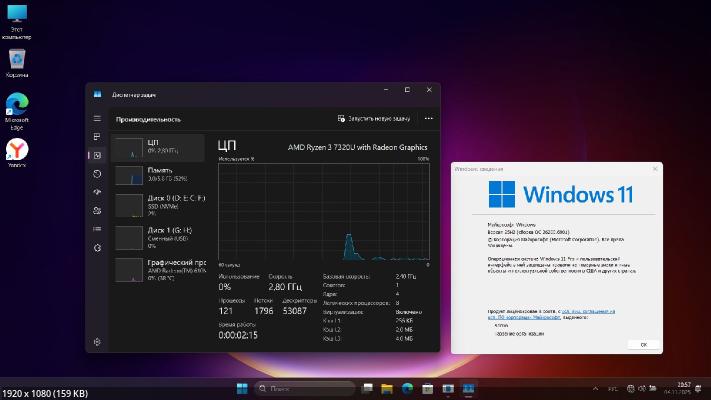The width and height of the screenshot is (711, 400).
Task: Open the Details page icon
Action: click(x=97, y=228)
